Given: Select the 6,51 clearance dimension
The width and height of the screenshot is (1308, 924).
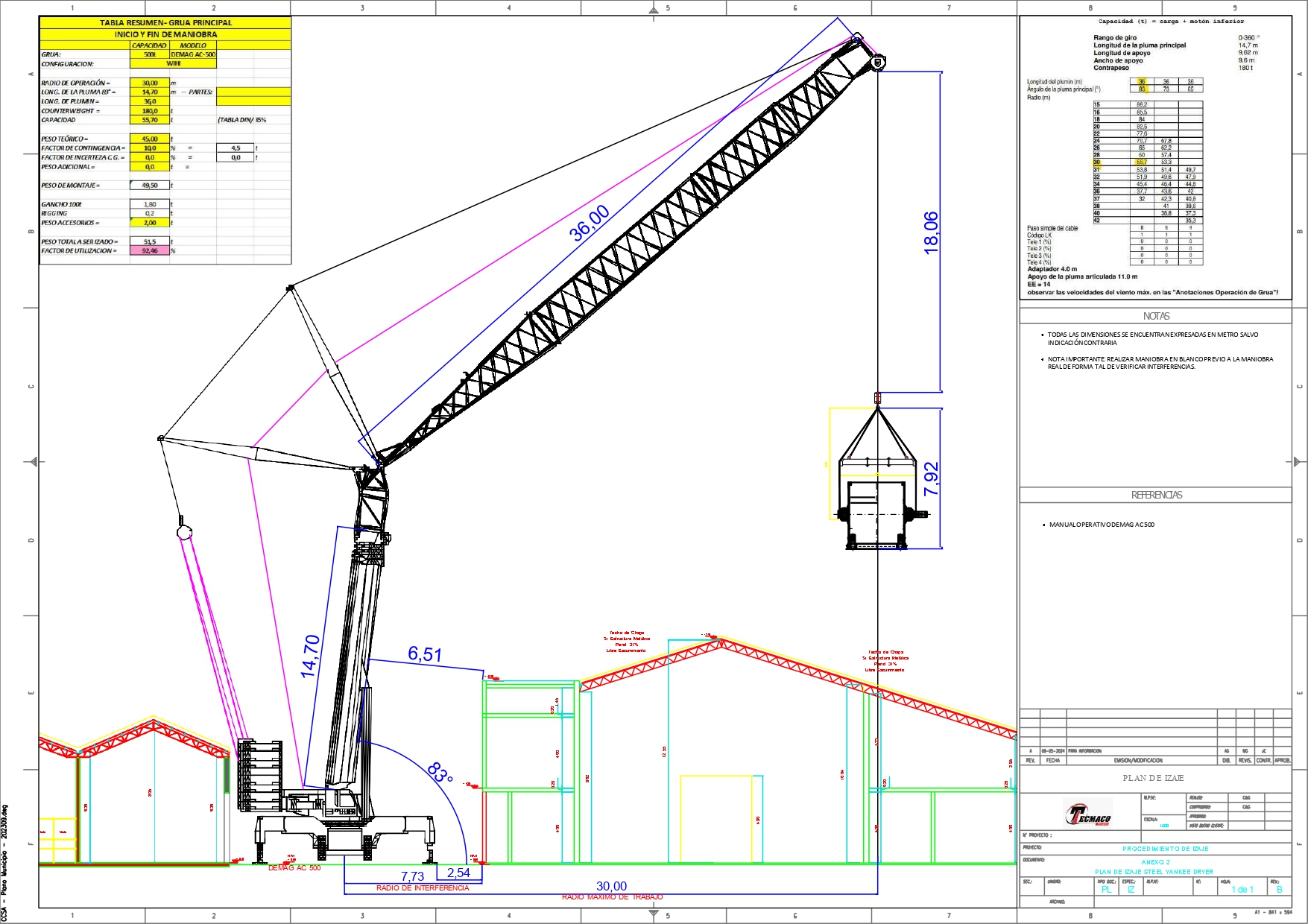Looking at the screenshot, I should tap(425, 654).
